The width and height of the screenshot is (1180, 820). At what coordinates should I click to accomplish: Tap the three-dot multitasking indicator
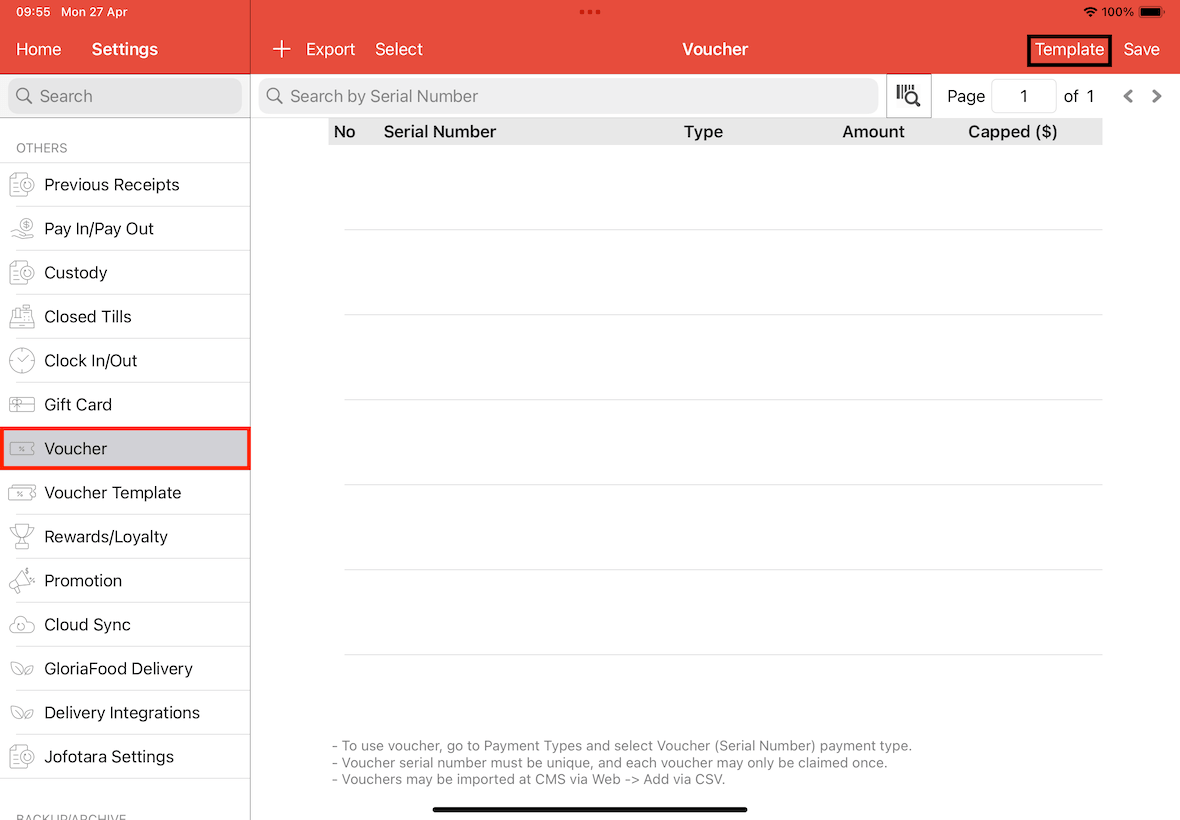coord(590,12)
